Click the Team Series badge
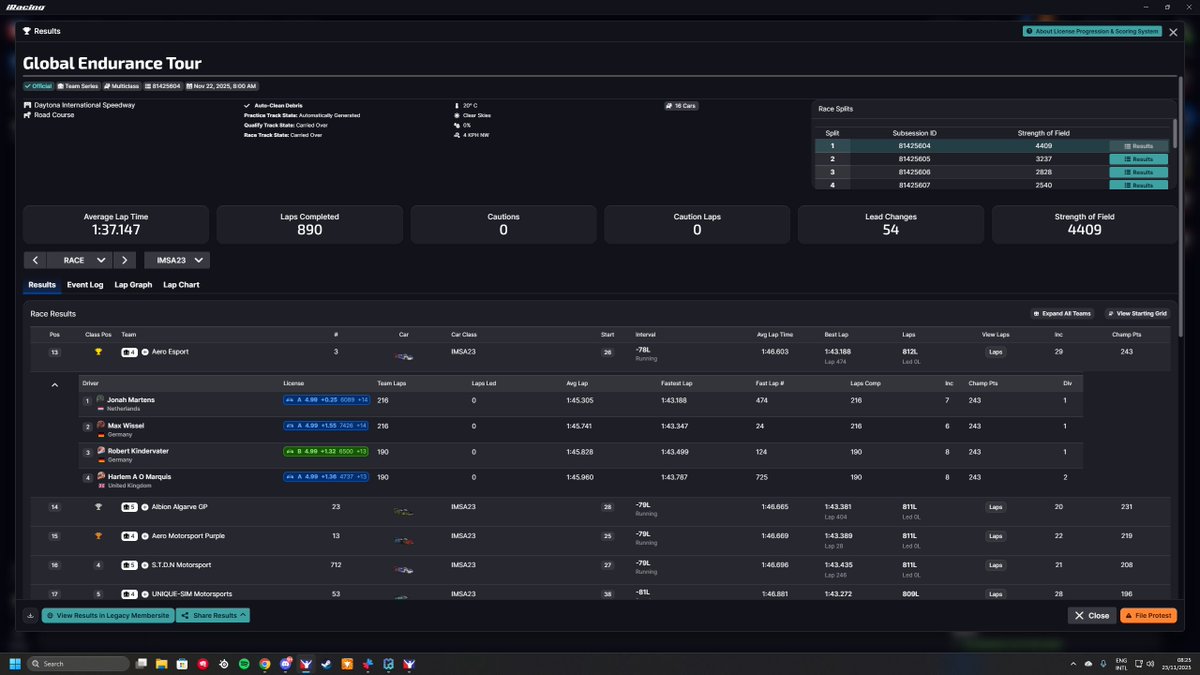Image resolution: width=1200 pixels, height=675 pixels. pos(78,86)
